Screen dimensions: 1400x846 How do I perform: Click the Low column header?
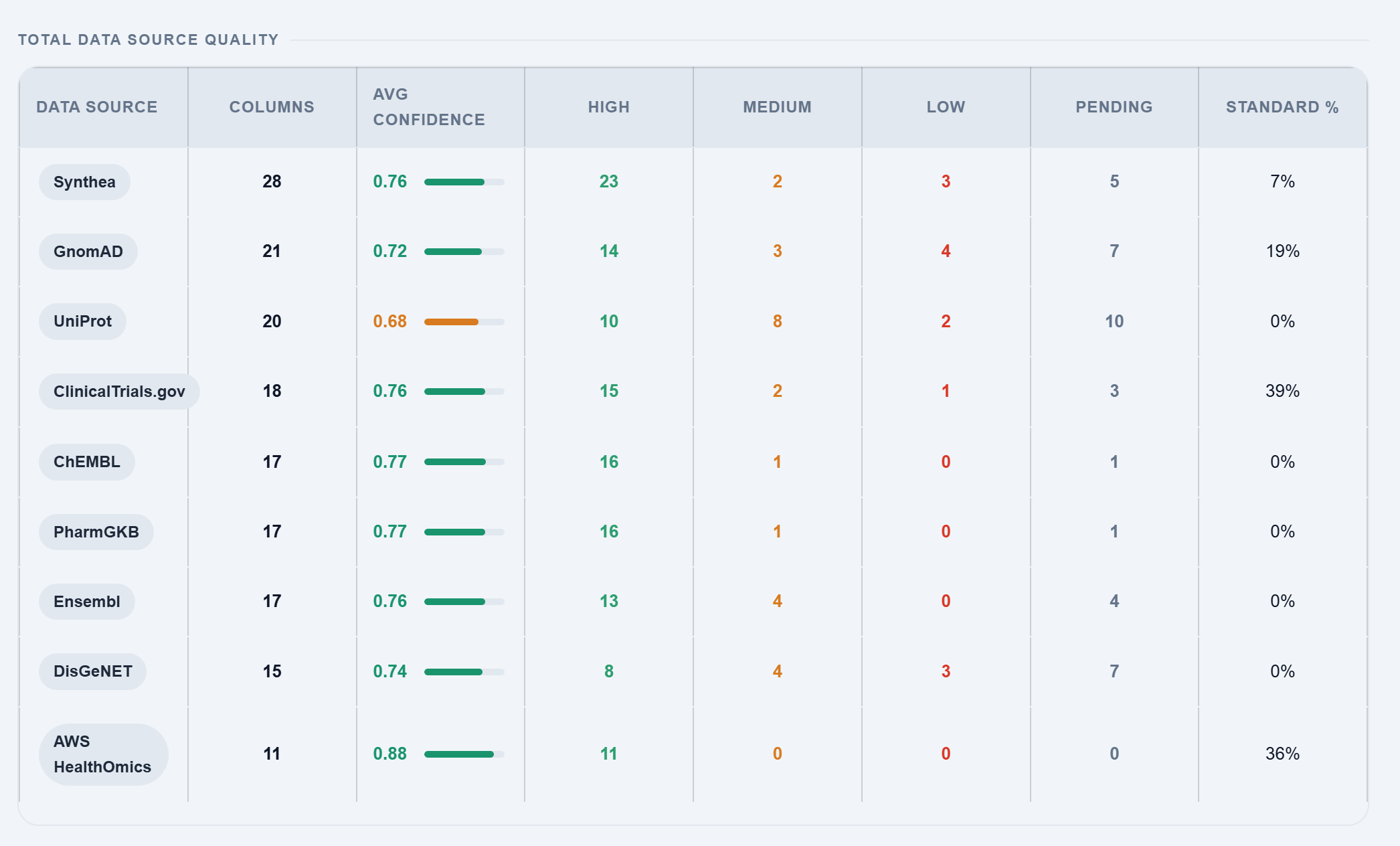pos(946,107)
